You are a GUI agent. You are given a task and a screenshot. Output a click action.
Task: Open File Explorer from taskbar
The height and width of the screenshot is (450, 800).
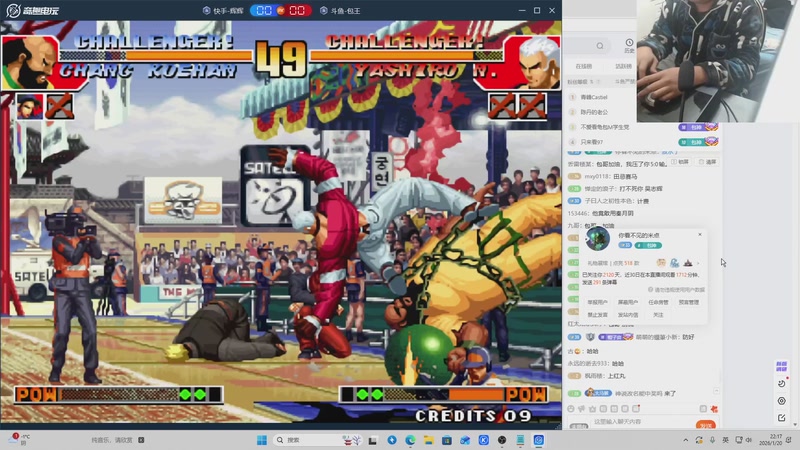tap(429, 440)
